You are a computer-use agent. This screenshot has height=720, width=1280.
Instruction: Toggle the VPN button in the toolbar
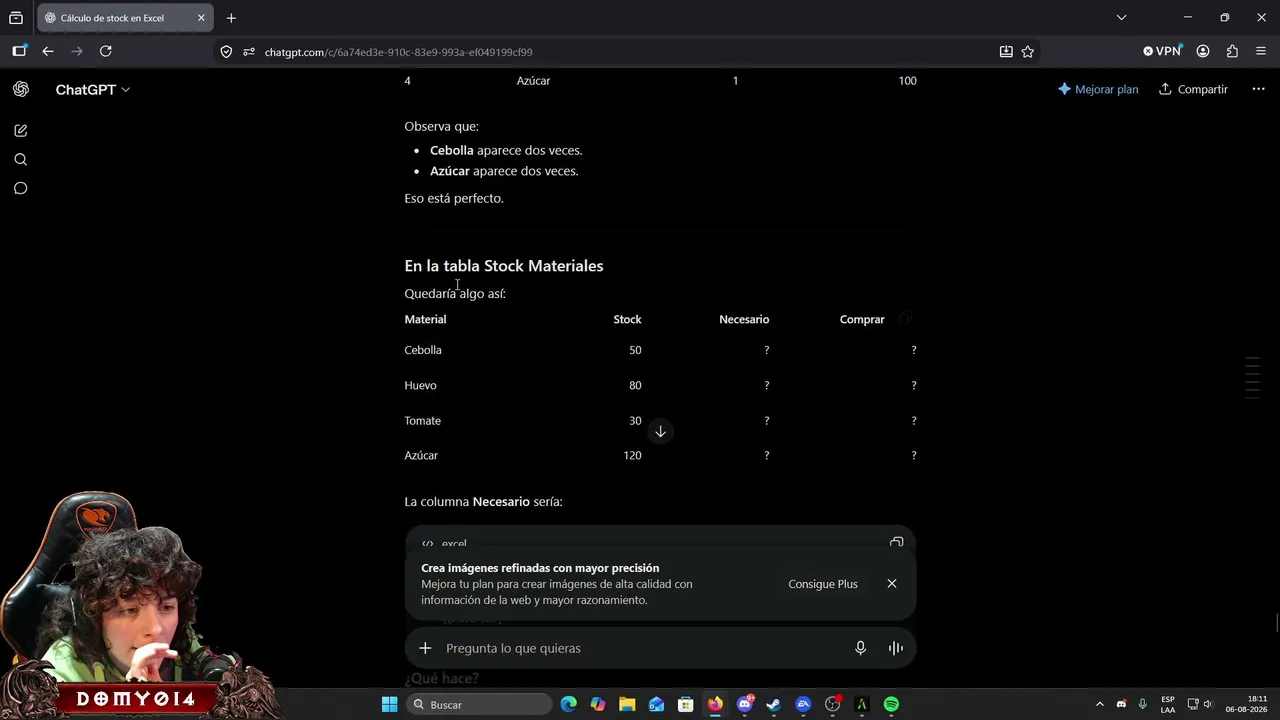pyautogui.click(x=1162, y=51)
